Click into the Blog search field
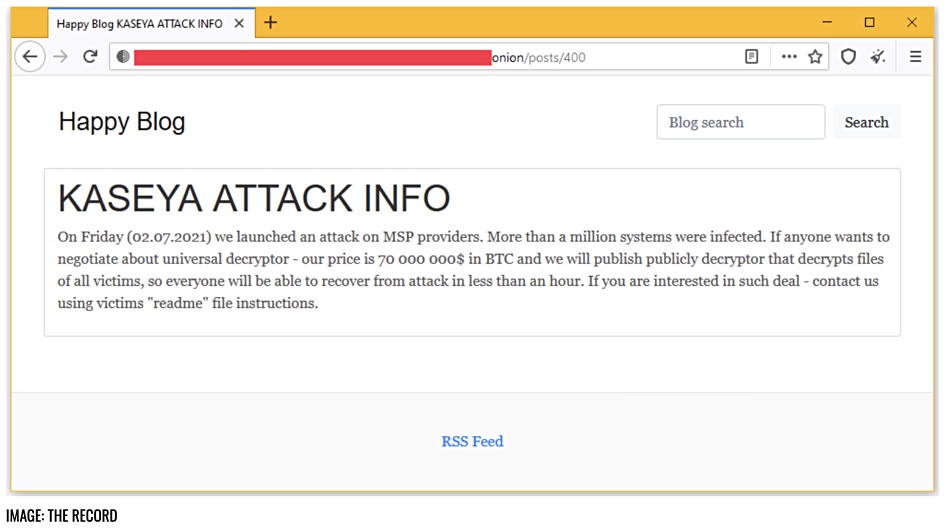950x530 pixels. pyautogui.click(x=740, y=122)
